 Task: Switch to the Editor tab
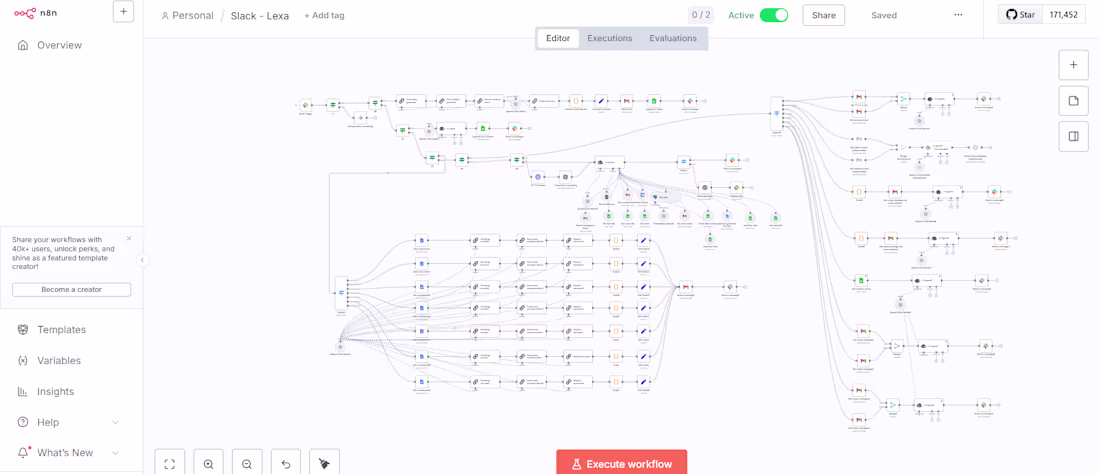(x=558, y=39)
